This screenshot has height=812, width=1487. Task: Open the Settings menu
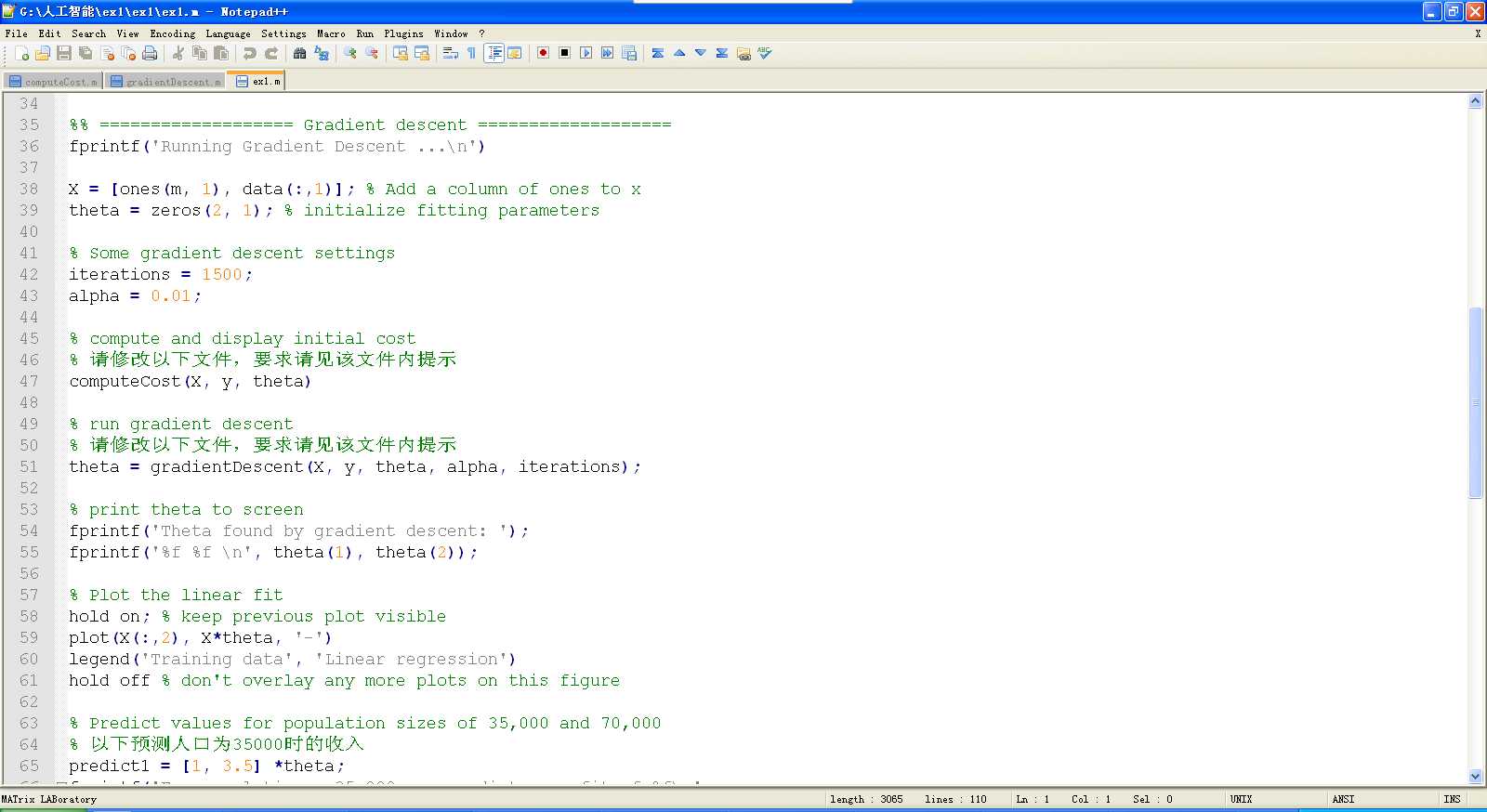283,33
